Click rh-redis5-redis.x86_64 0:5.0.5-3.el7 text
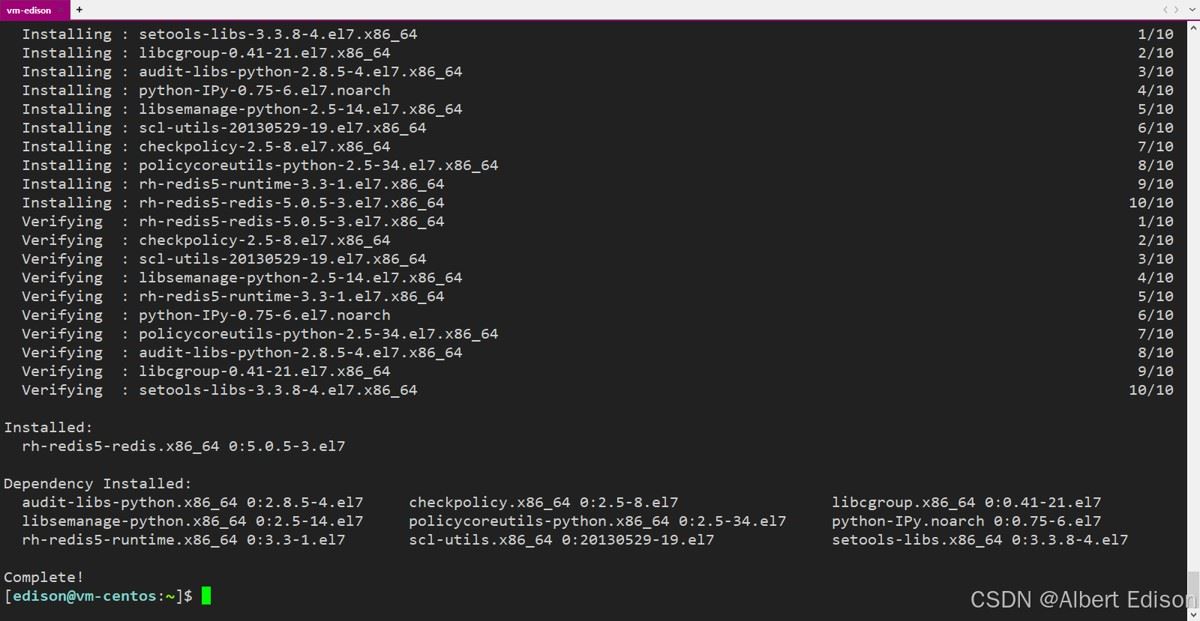The height and width of the screenshot is (621, 1200). (183, 446)
